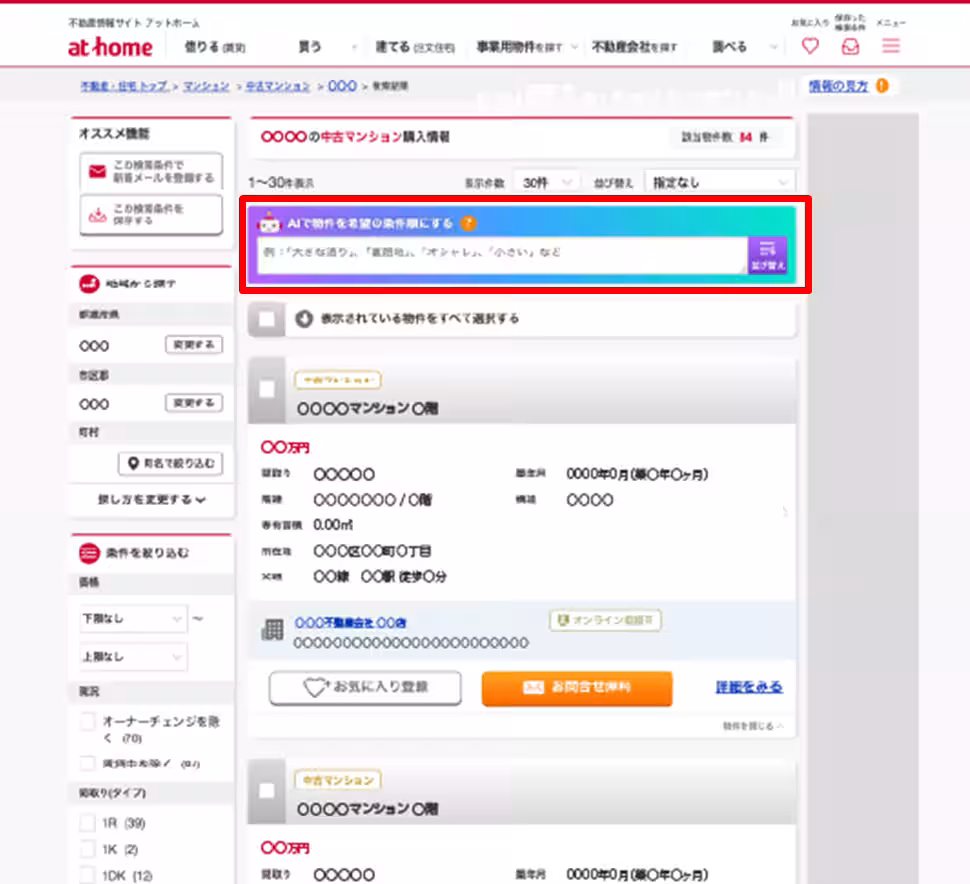
Task: Collapse the listing via 物件を閉じる
Action: [x=753, y=726]
